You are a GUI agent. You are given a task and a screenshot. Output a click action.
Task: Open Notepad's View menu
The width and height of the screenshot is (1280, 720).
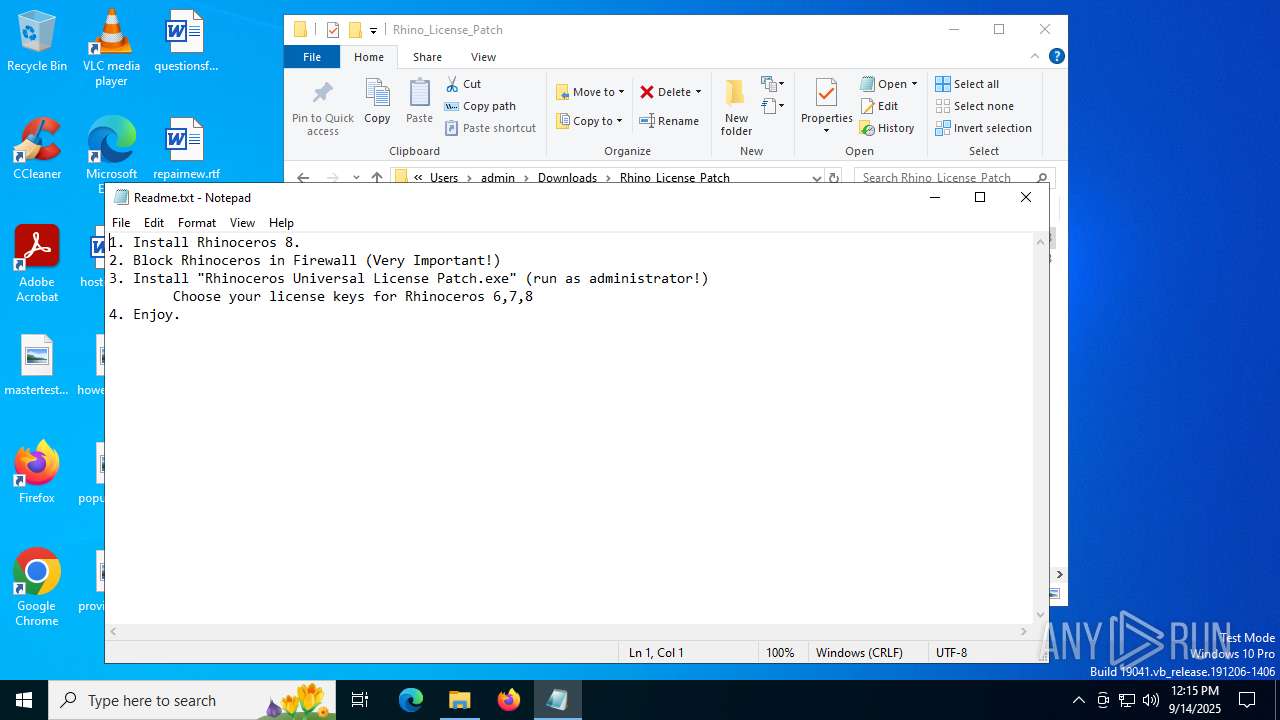[242, 223]
